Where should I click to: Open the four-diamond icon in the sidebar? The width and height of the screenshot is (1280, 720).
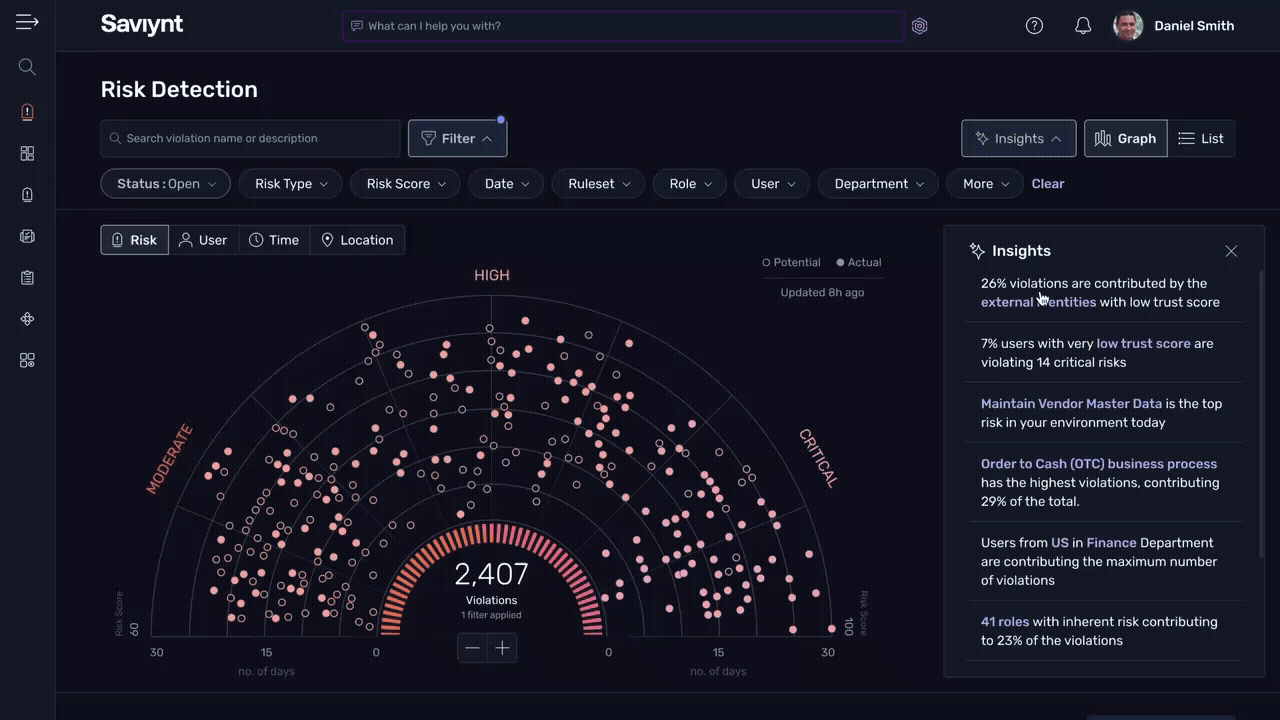27,319
